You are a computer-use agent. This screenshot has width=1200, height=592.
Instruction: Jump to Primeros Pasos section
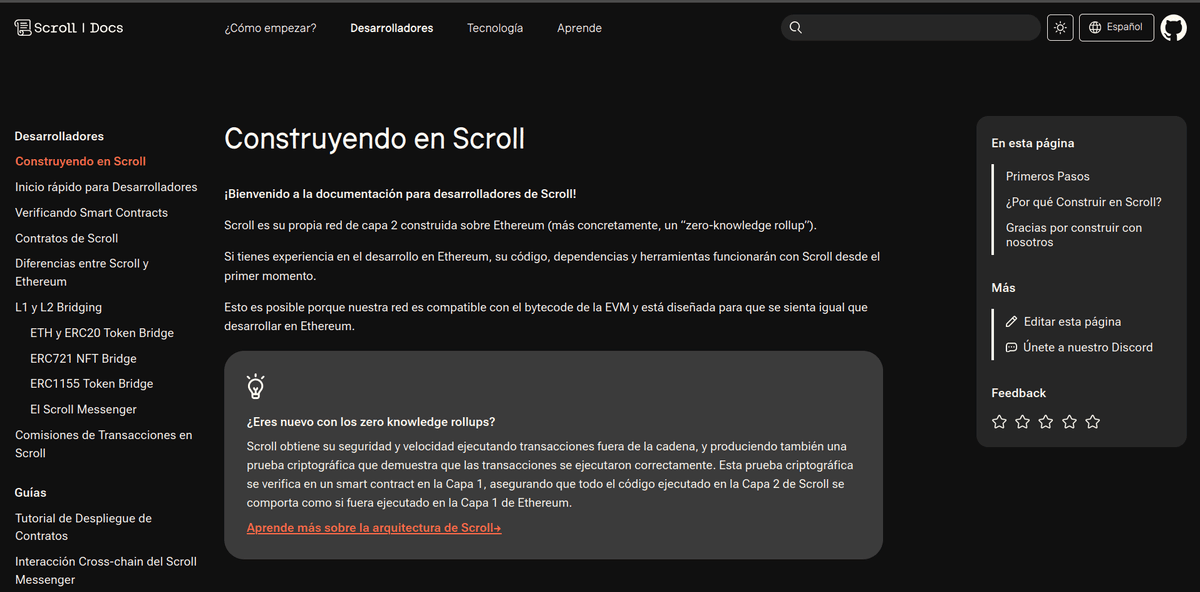[x=1048, y=176]
